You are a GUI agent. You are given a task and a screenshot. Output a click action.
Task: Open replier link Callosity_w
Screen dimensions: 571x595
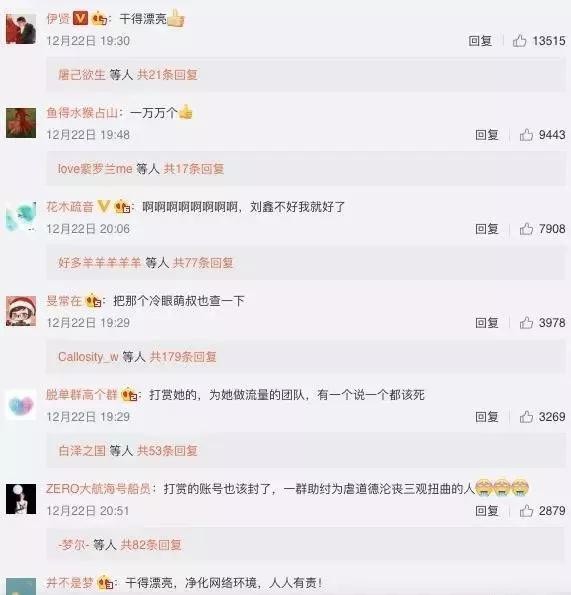(88, 357)
